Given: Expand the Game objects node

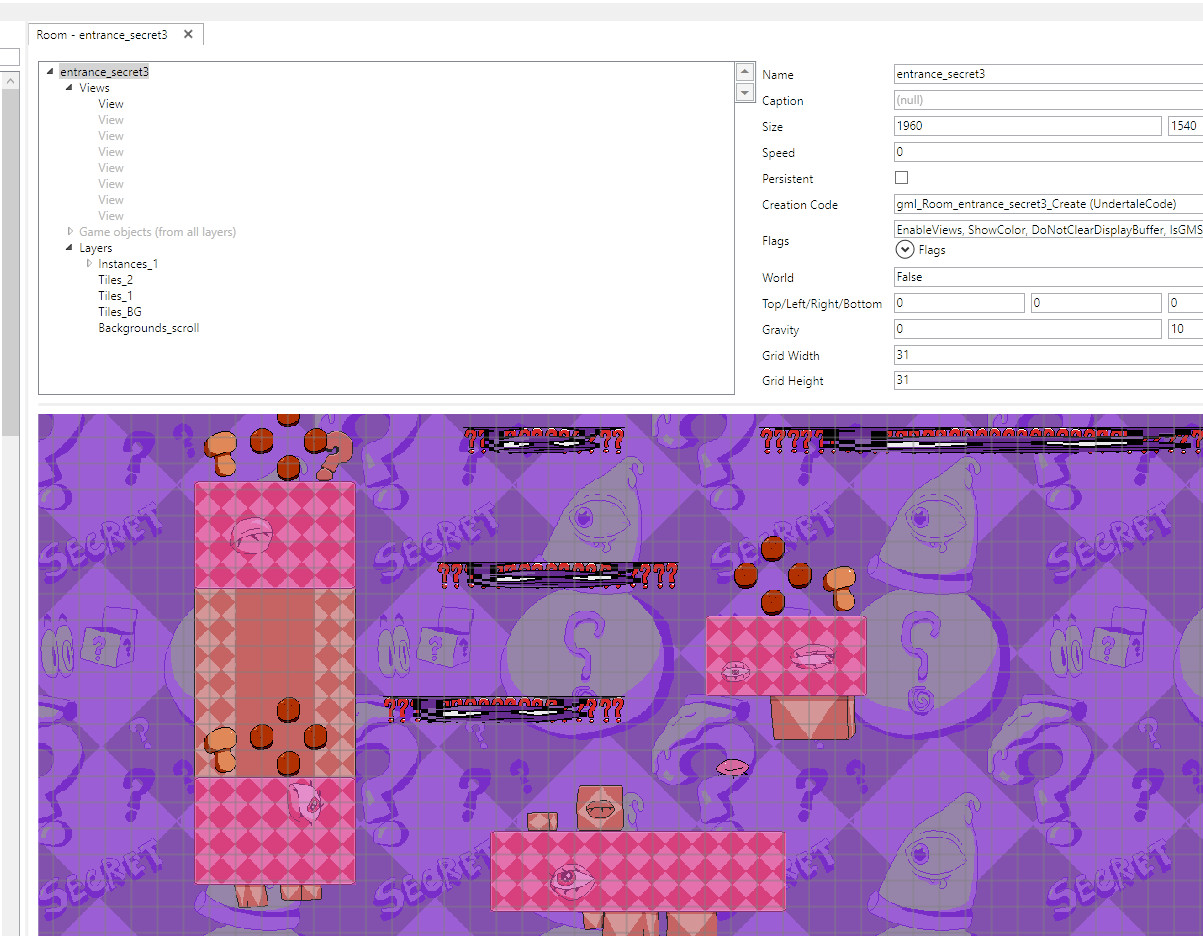Looking at the screenshot, I should coord(70,231).
